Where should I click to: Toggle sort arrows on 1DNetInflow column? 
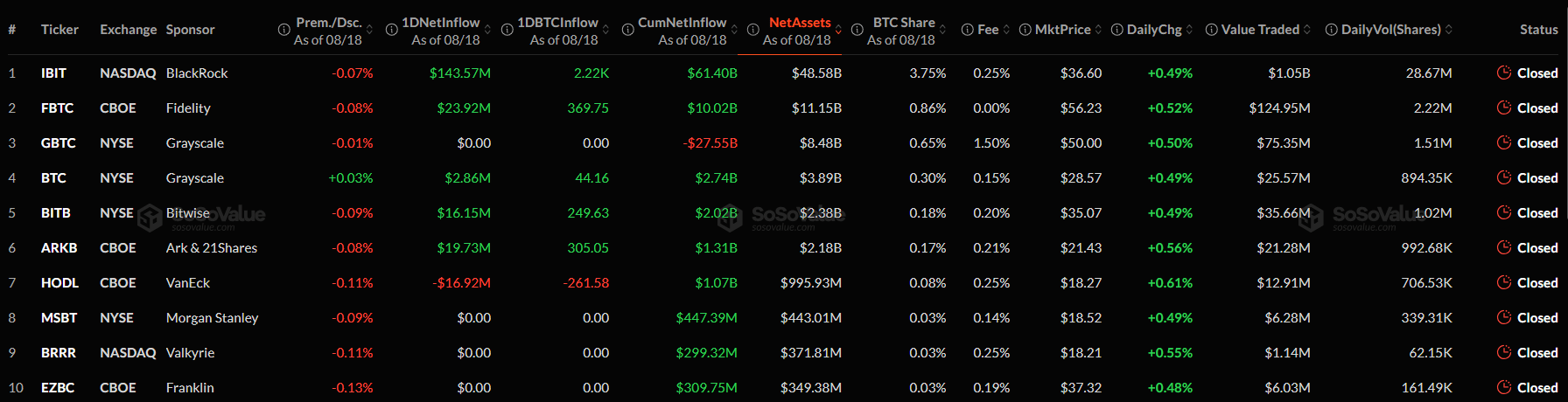click(x=487, y=30)
